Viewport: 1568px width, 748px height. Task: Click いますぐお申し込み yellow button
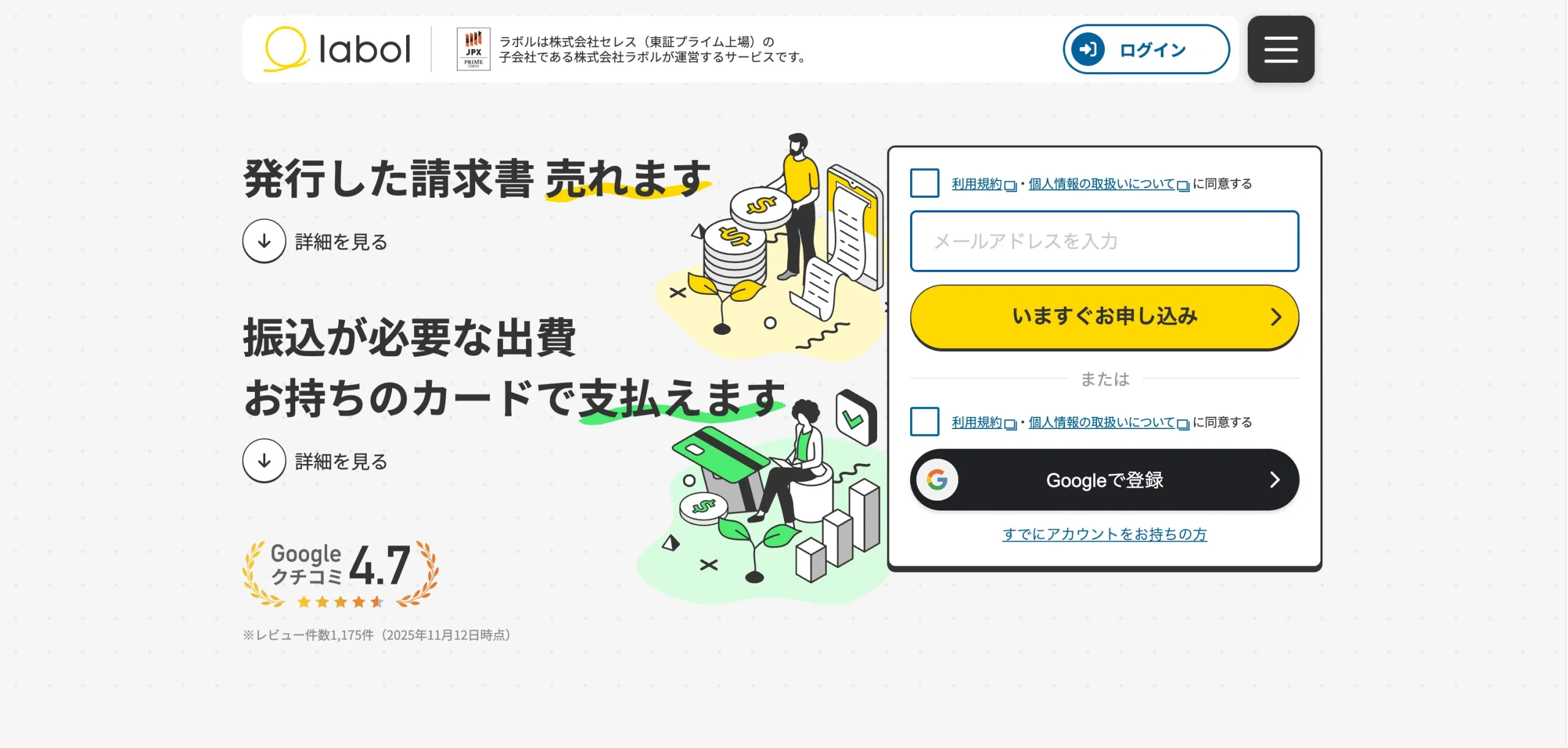pos(1104,317)
